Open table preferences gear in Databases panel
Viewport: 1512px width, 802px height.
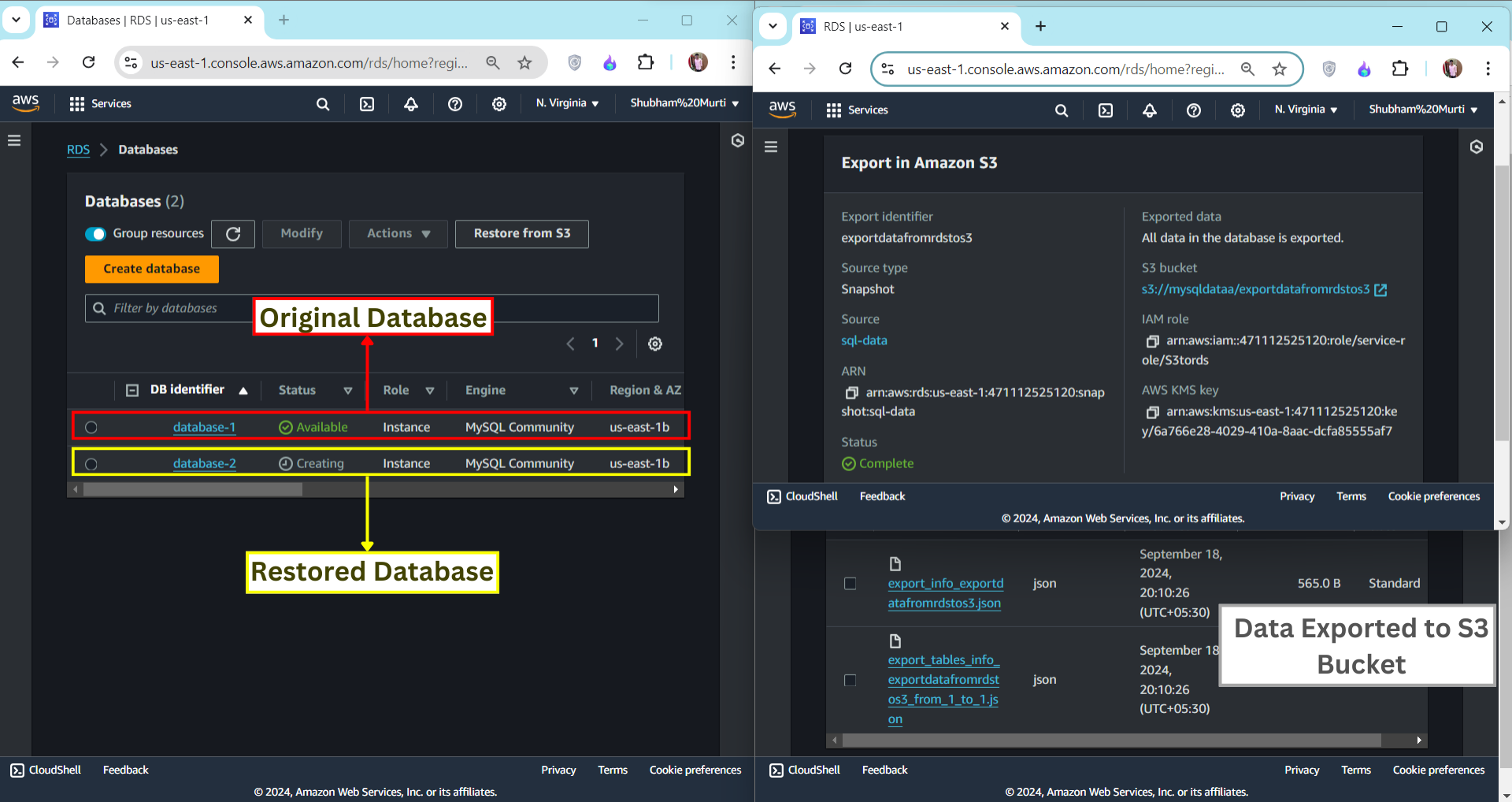[655, 343]
